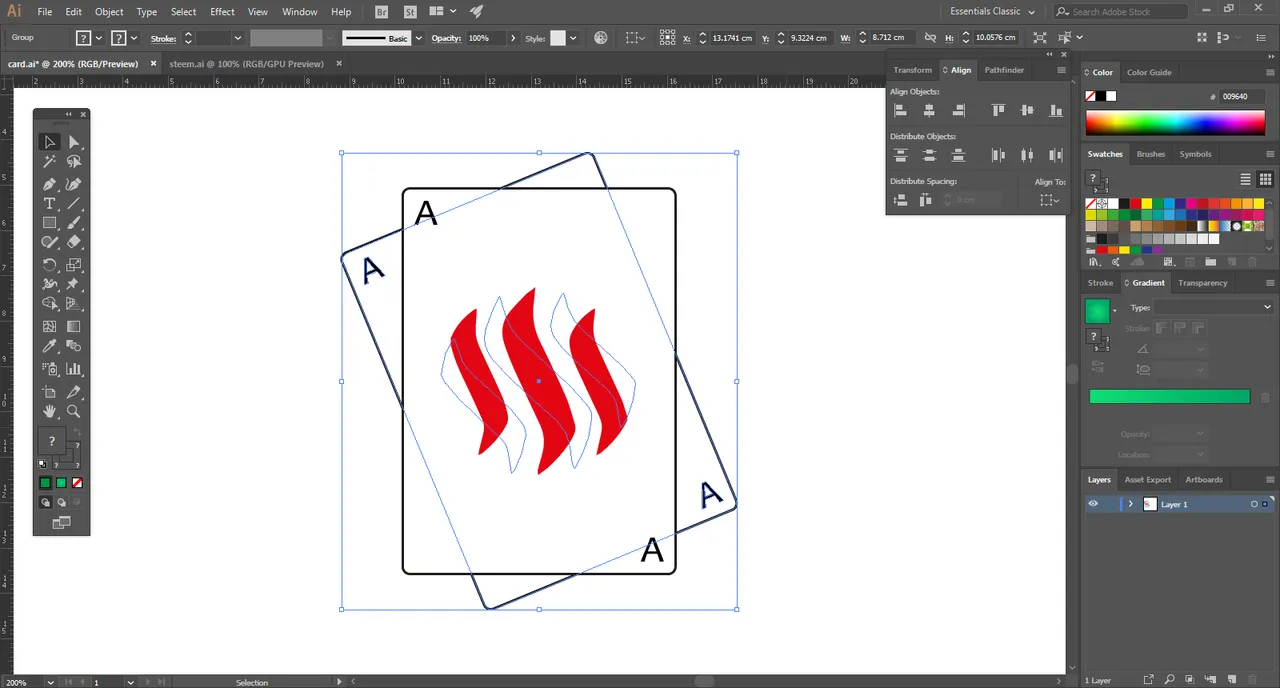Pick the Eyedropper tool
Viewport: 1280px width, 688px height.
point(49,346)
